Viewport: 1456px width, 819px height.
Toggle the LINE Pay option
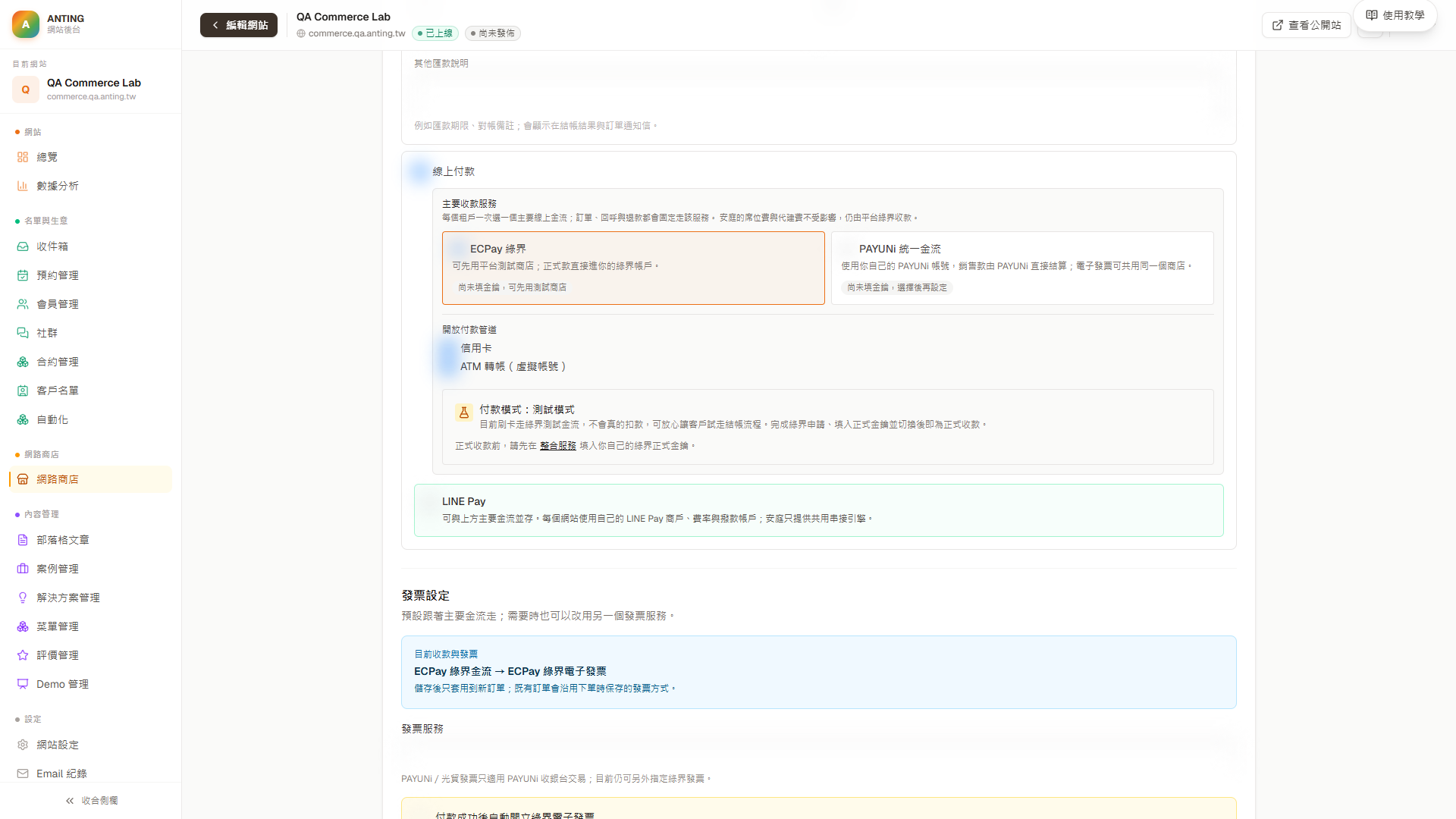coord(430,501)
